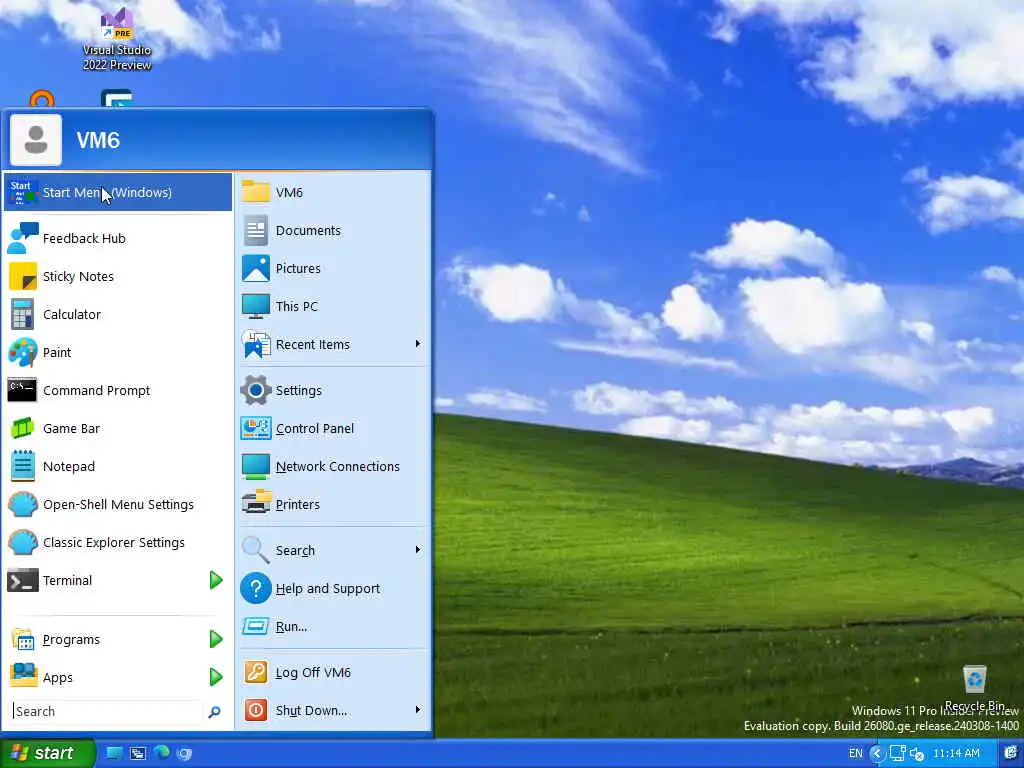Launch the Calculator app

[x=118, y=314]
